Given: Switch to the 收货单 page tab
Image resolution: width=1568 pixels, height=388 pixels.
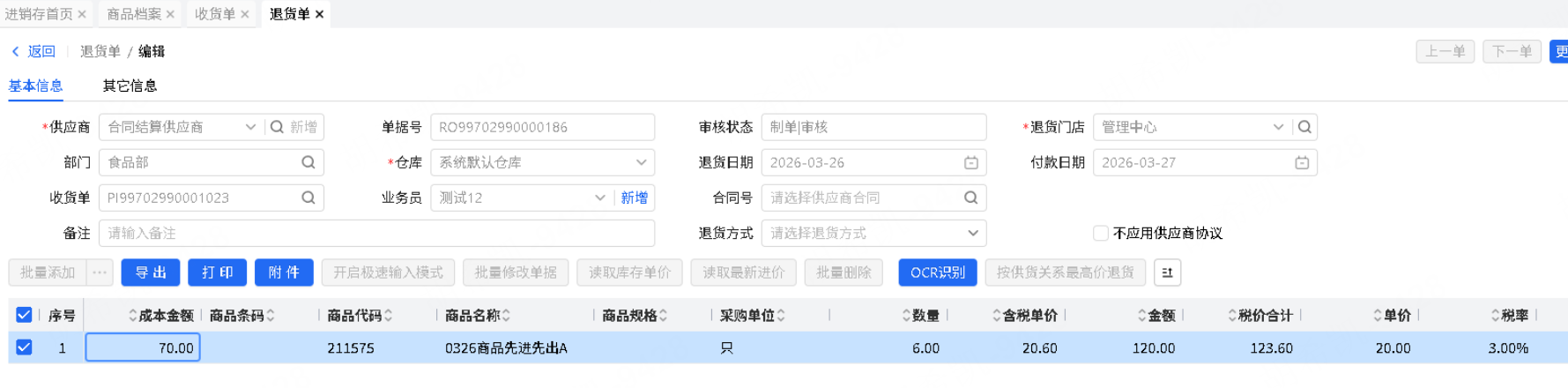Looking at the screenshot, I should coord(214,14).
